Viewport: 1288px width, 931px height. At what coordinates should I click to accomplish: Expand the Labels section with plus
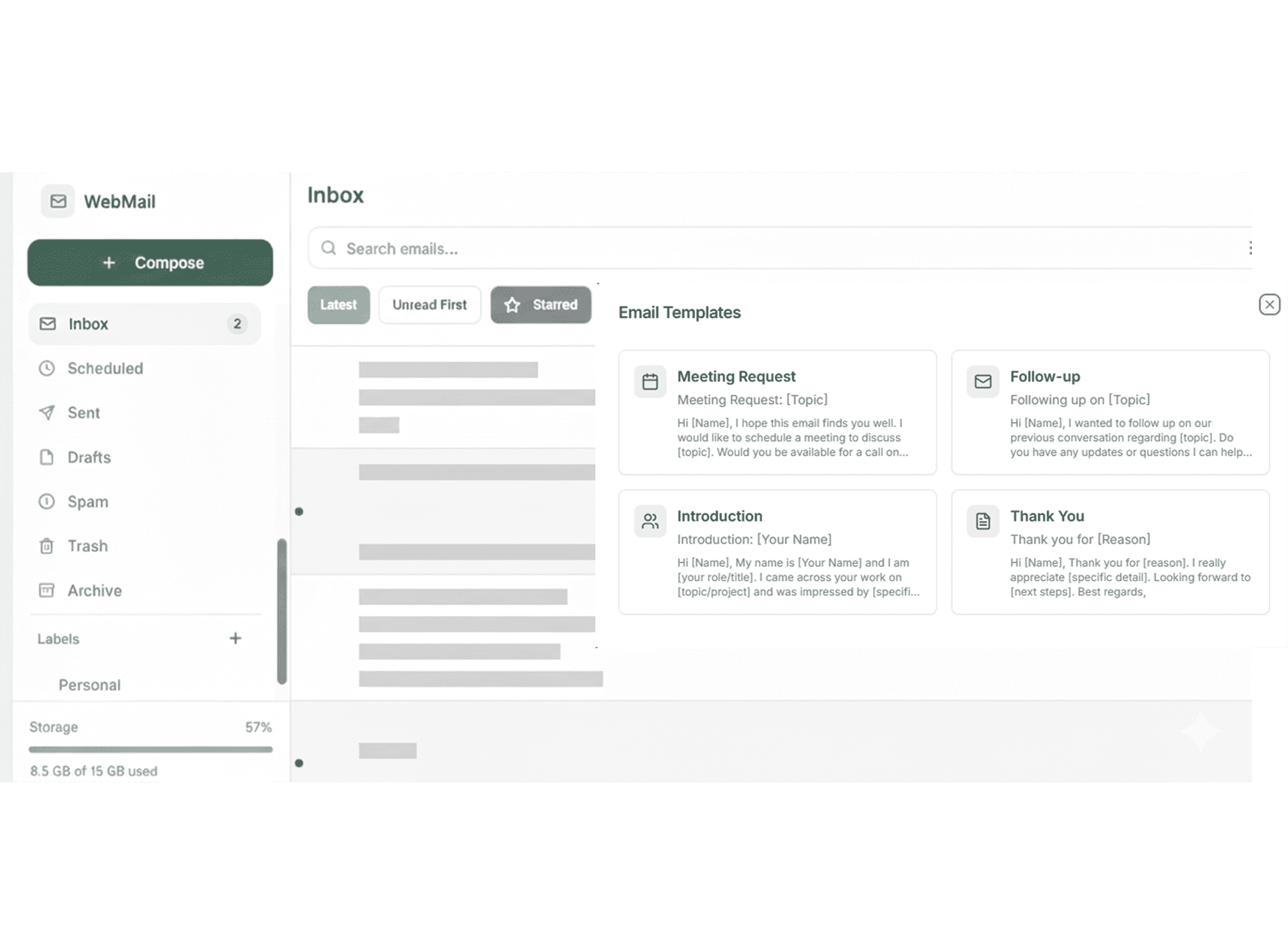(x=235, y=639)
